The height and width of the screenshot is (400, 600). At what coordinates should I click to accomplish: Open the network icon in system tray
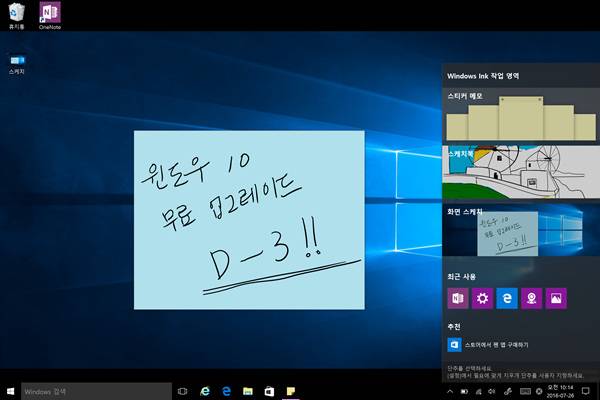point(478,392)
